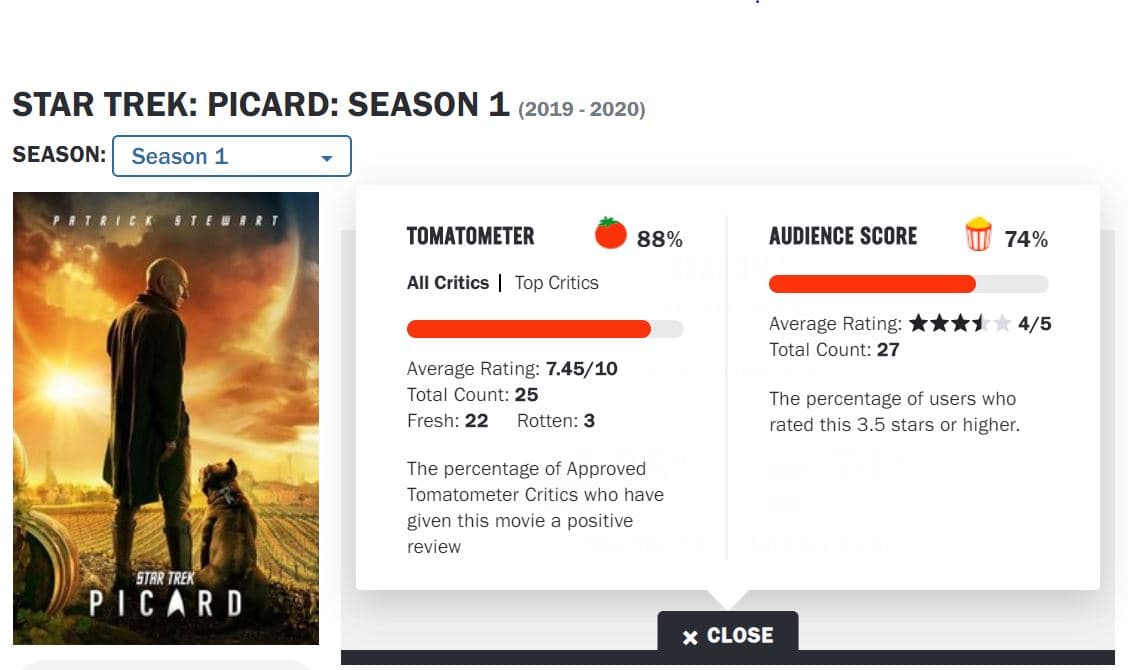The image size is (1128, 670).
Task: Click the 88% Tomatometer score
Action: point(660,239)
